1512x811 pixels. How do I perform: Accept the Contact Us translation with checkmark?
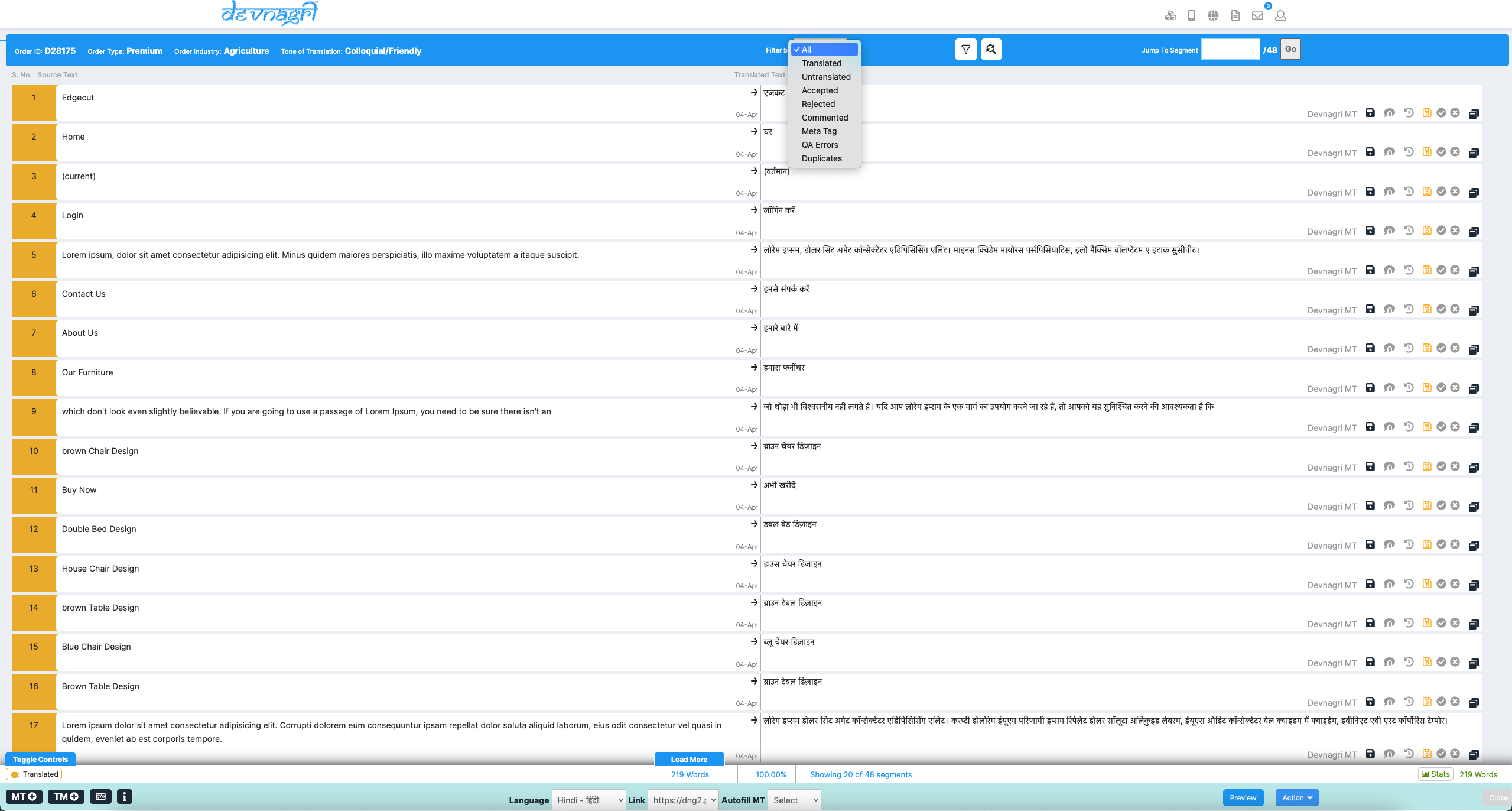1442,309
